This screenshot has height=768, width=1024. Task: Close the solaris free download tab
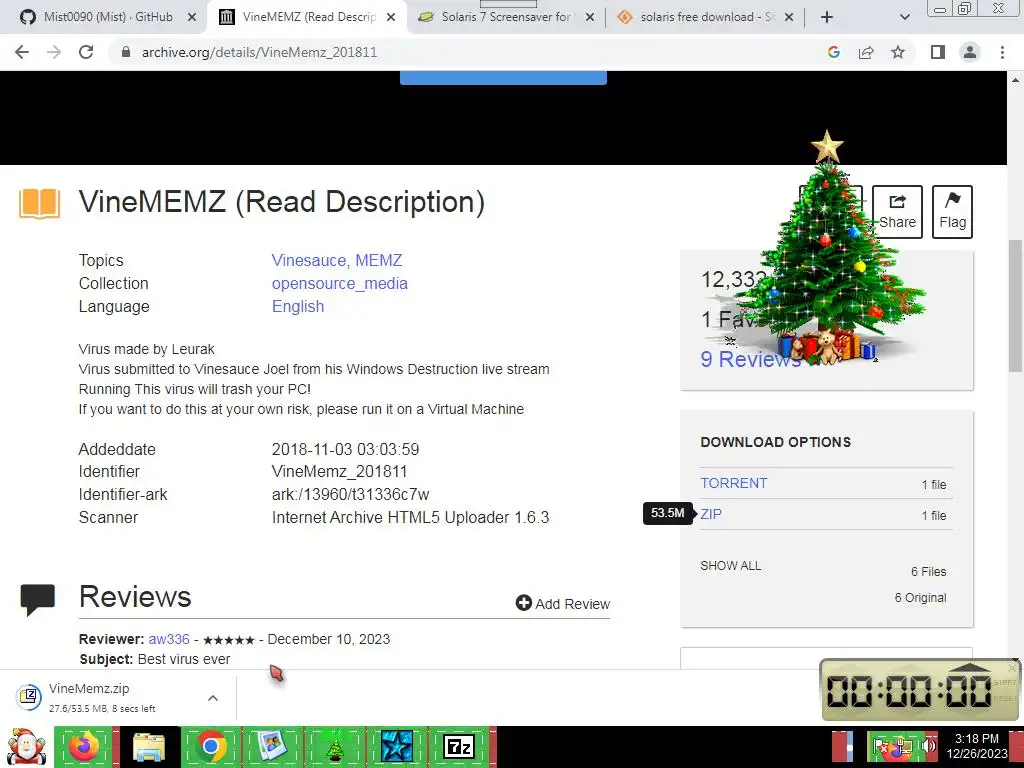(x=789, y=17)
